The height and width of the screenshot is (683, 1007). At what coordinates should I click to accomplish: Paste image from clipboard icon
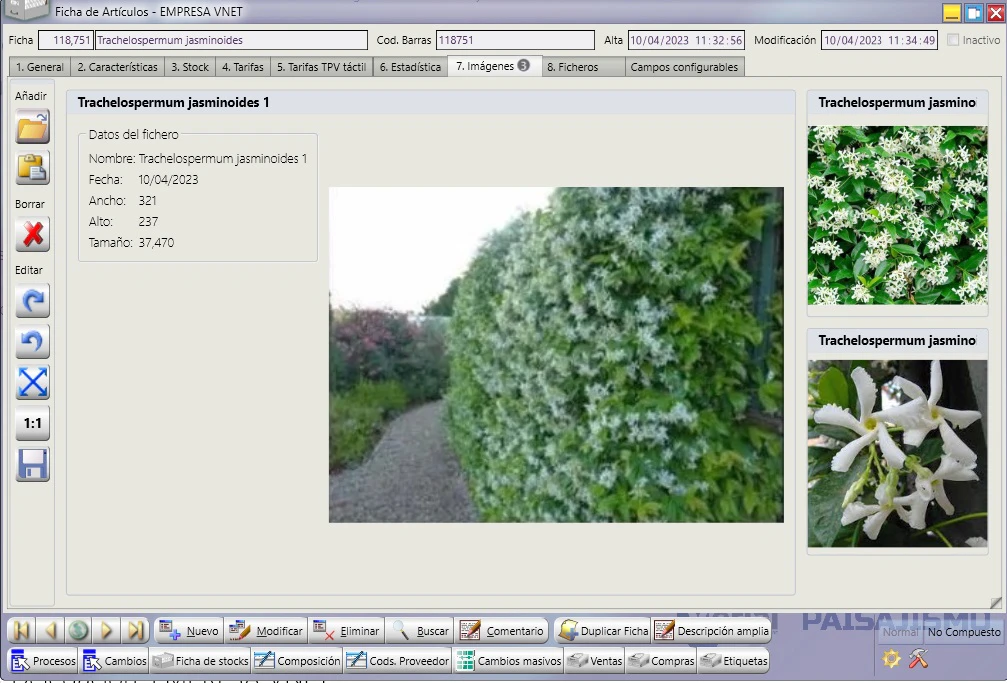click(32, 168)
